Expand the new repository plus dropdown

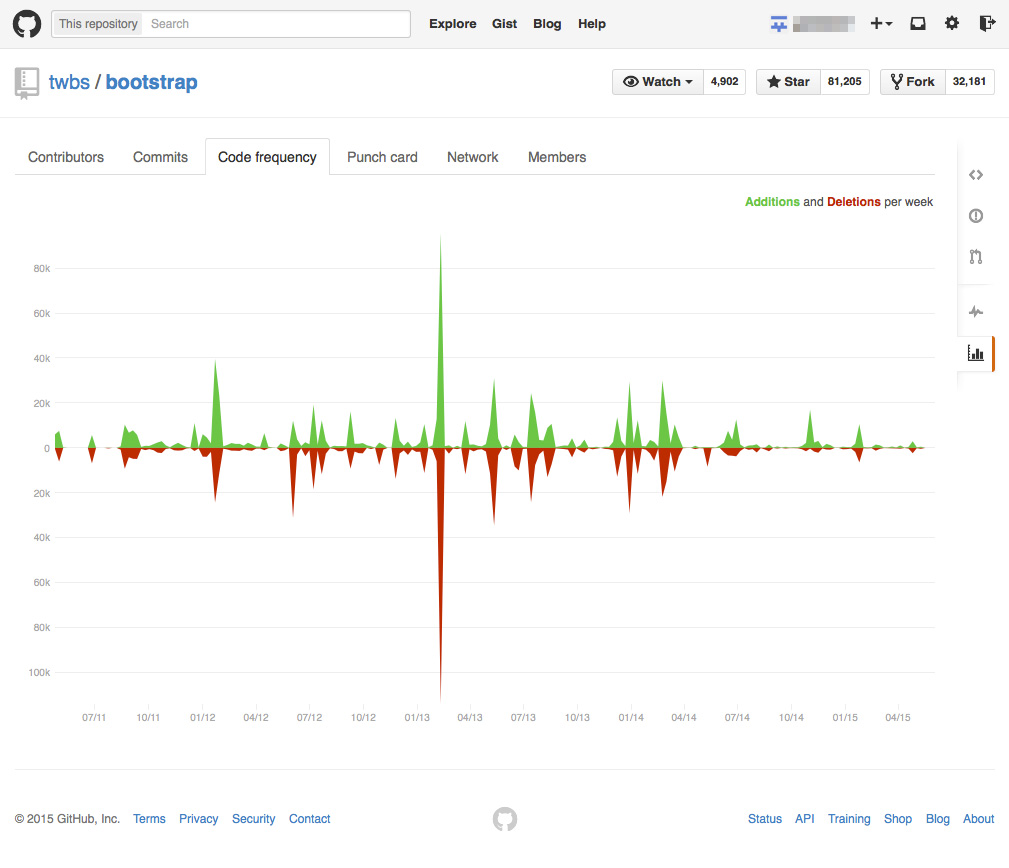coord(881,22)
